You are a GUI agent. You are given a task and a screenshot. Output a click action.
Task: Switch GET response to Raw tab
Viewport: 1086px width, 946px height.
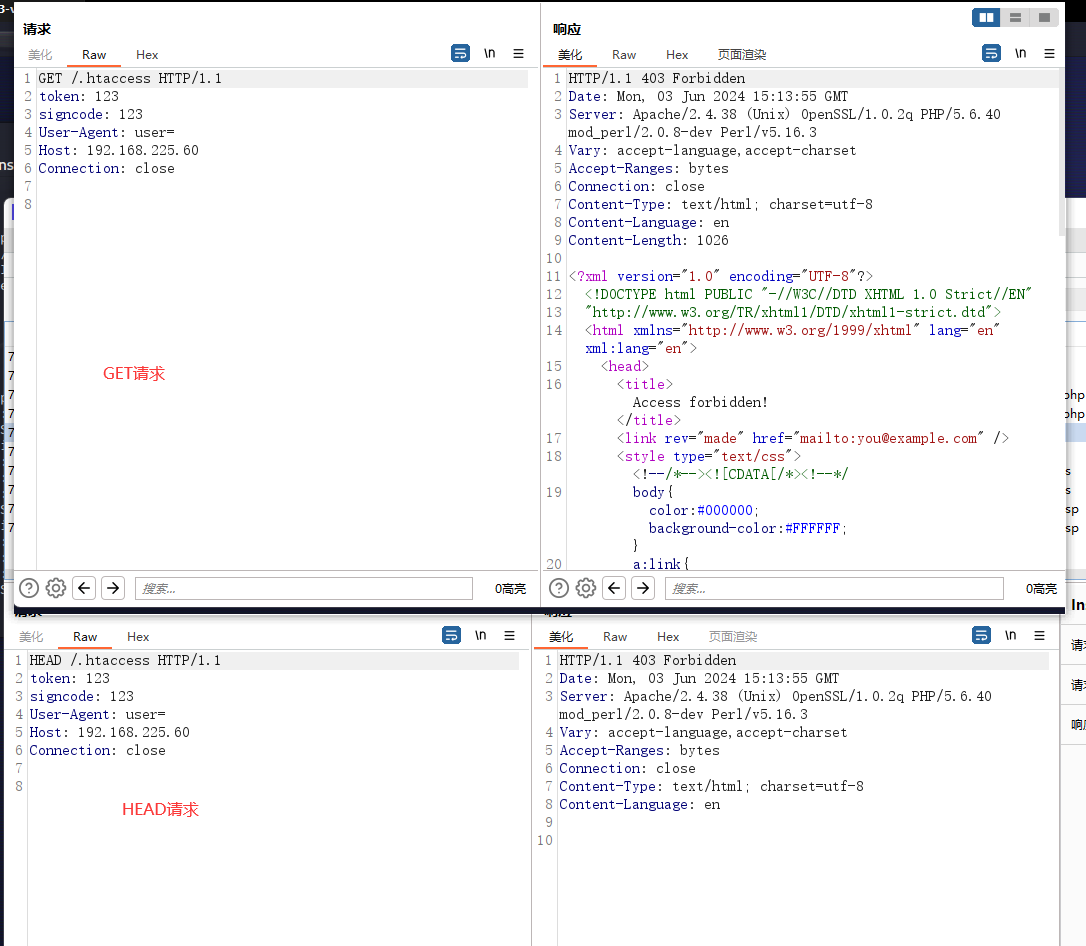tap(624, 55)
